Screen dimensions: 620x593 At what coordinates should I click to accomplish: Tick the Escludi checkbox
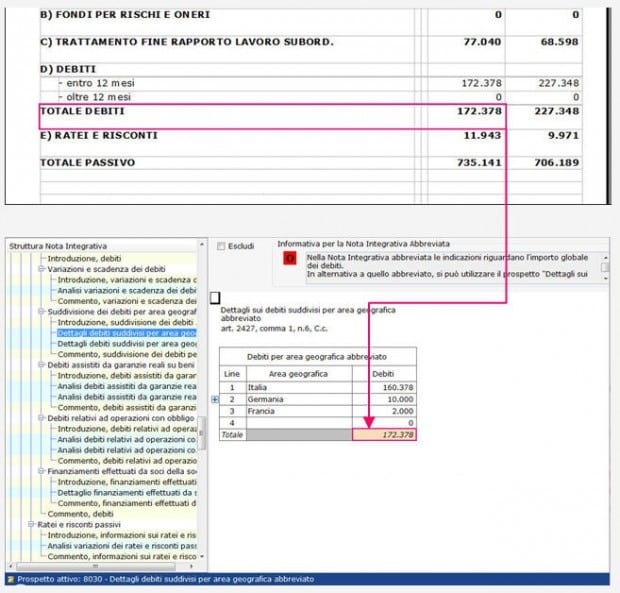[x=221, y=246]
